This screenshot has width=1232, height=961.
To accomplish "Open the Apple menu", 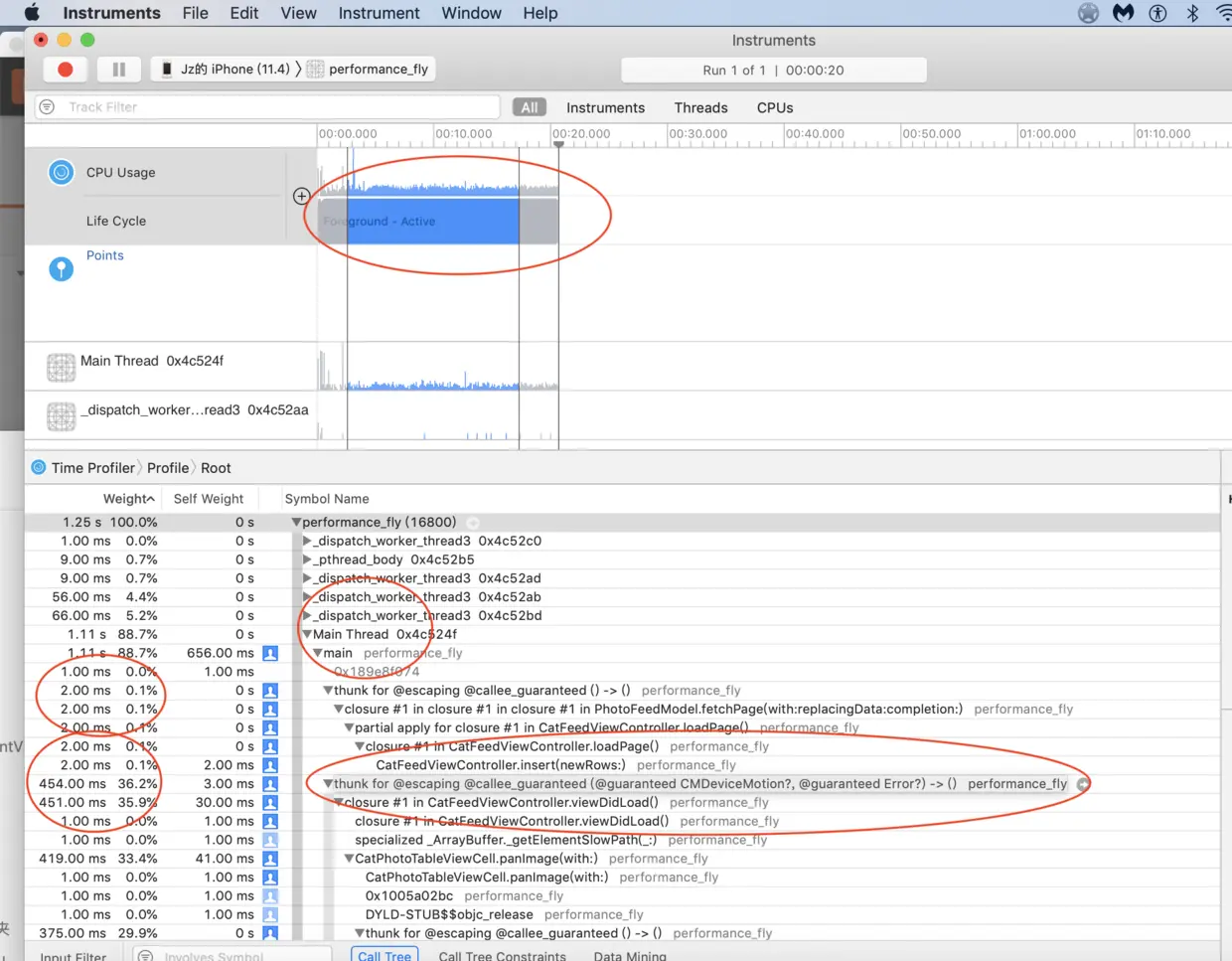I will click(32, 13).
